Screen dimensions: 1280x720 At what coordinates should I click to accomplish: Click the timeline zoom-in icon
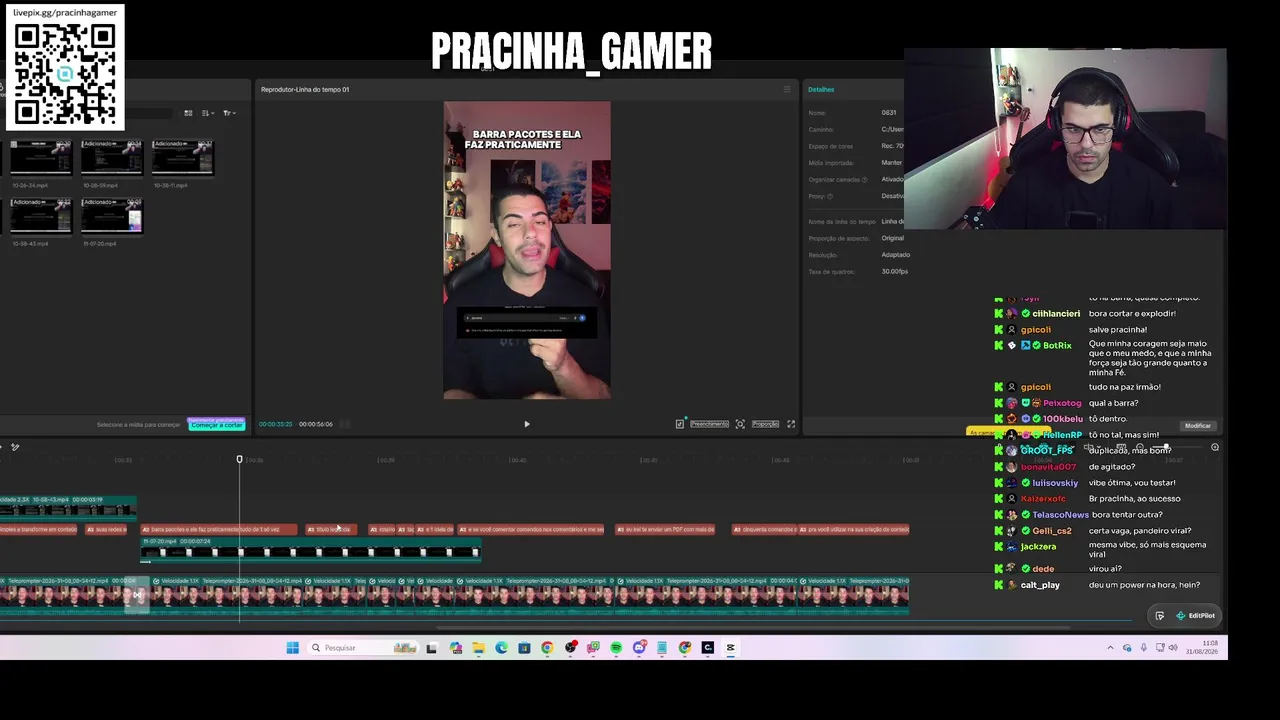pyautogui.click(x=1215, y=447)
